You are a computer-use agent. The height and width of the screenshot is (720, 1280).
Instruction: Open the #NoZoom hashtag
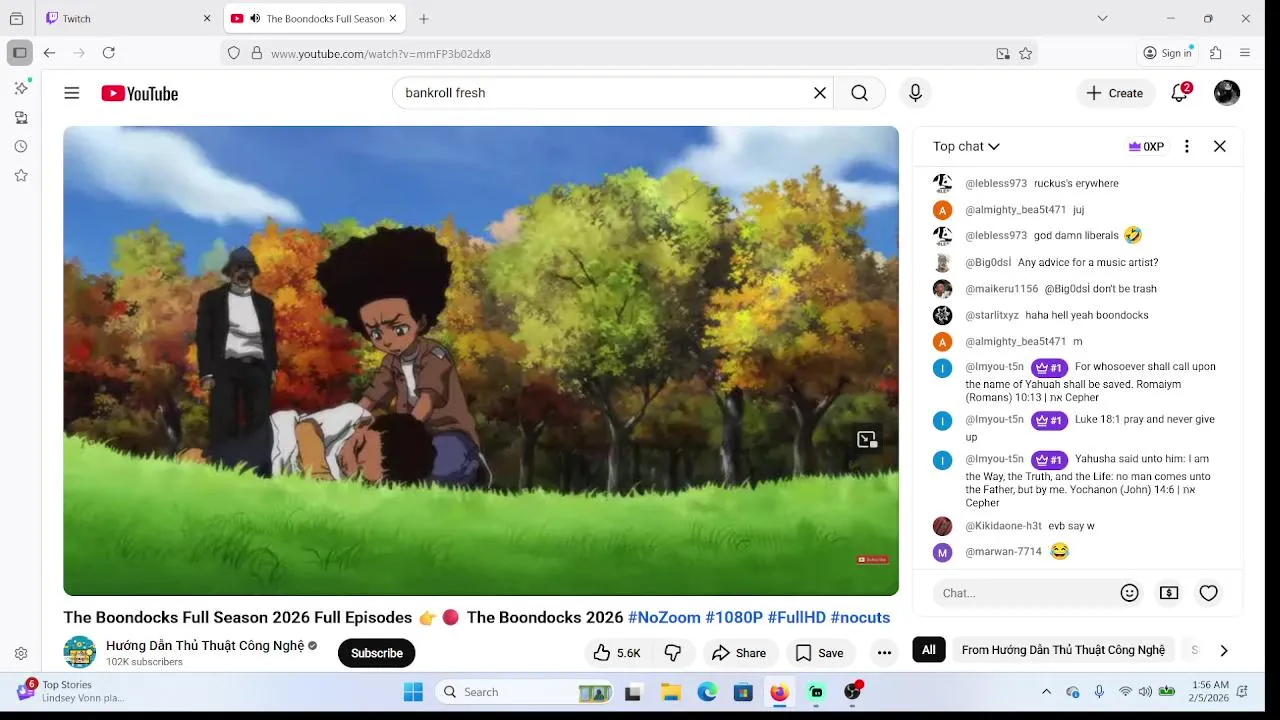point(664,617)
